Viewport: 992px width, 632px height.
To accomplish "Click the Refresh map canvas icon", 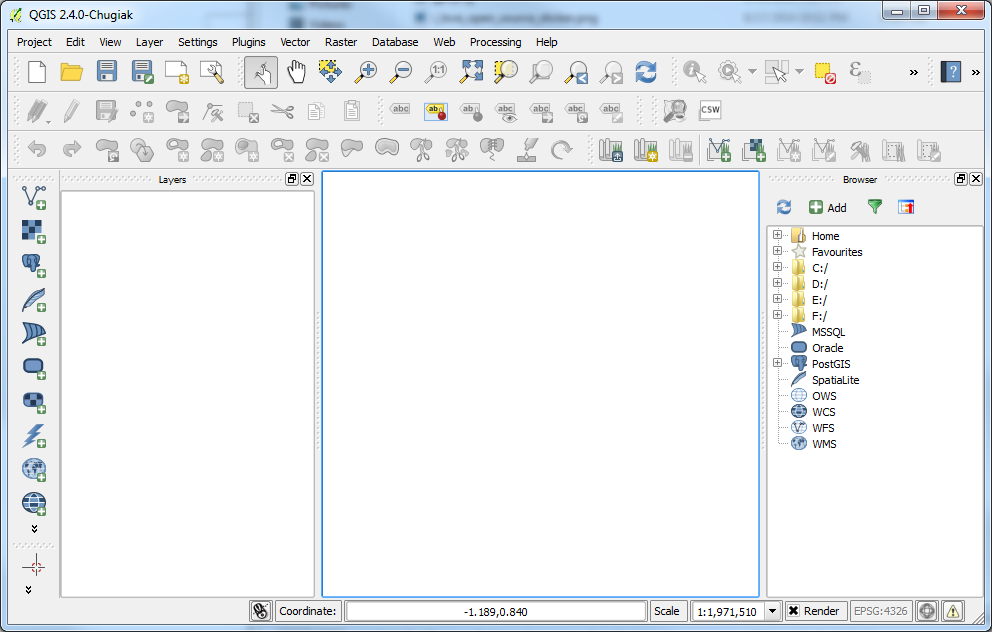I will point(646,71).
